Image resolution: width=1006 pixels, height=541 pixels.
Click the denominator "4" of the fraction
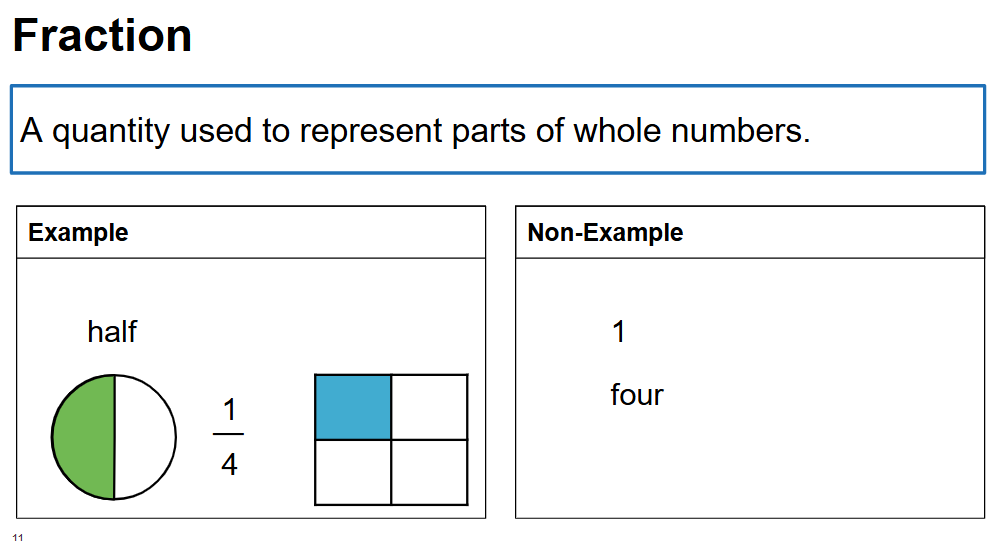229,465
